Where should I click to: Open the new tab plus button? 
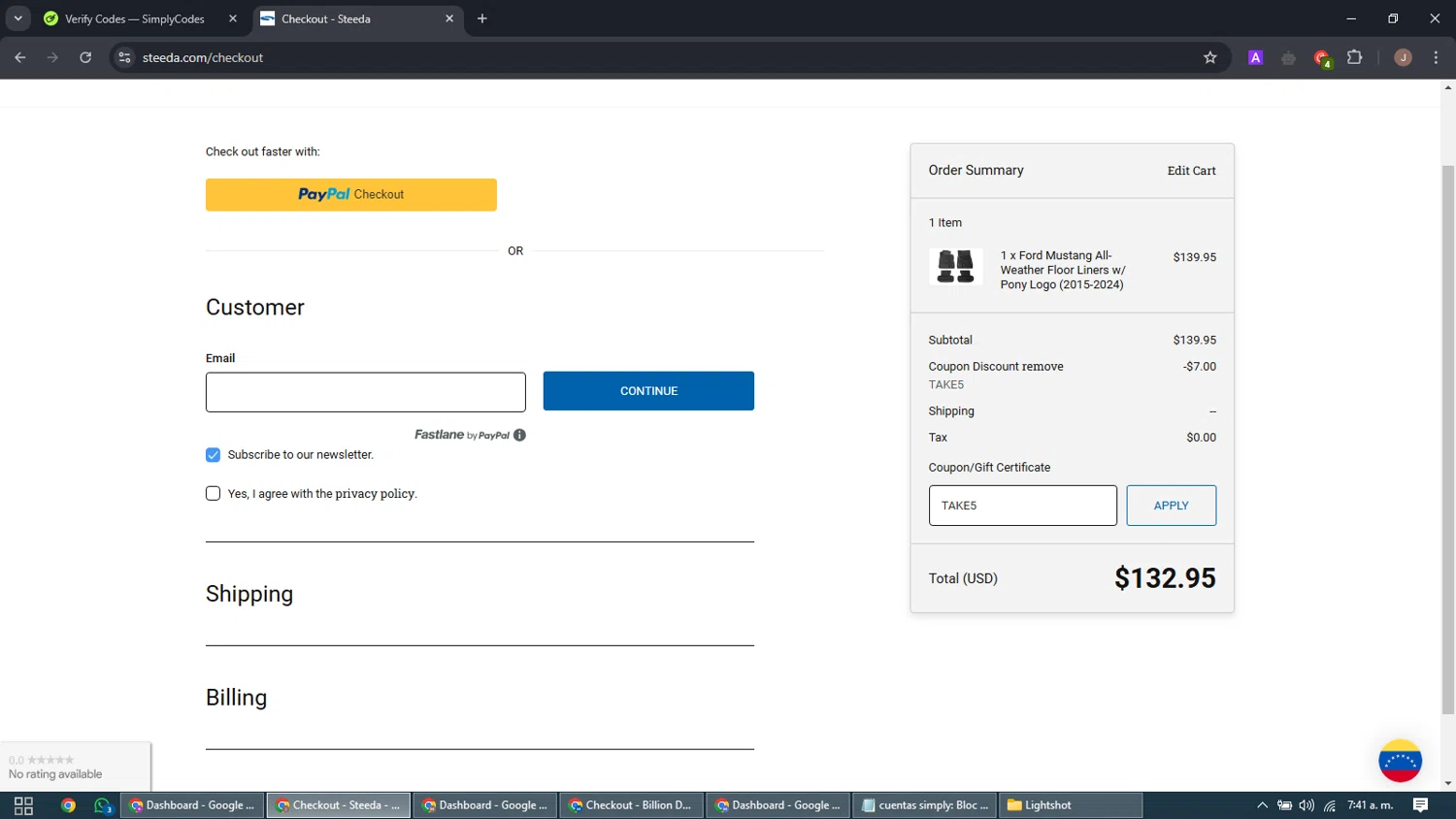[x=481, y=18]
